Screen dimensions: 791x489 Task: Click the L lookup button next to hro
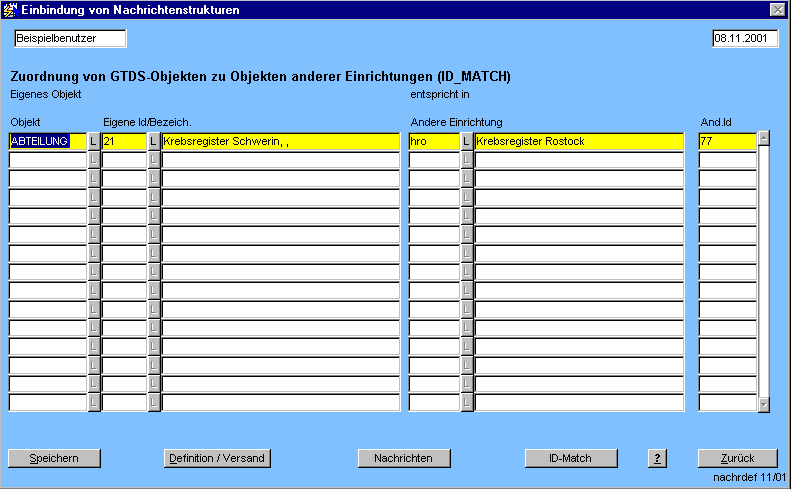click(x=467, y=142)
